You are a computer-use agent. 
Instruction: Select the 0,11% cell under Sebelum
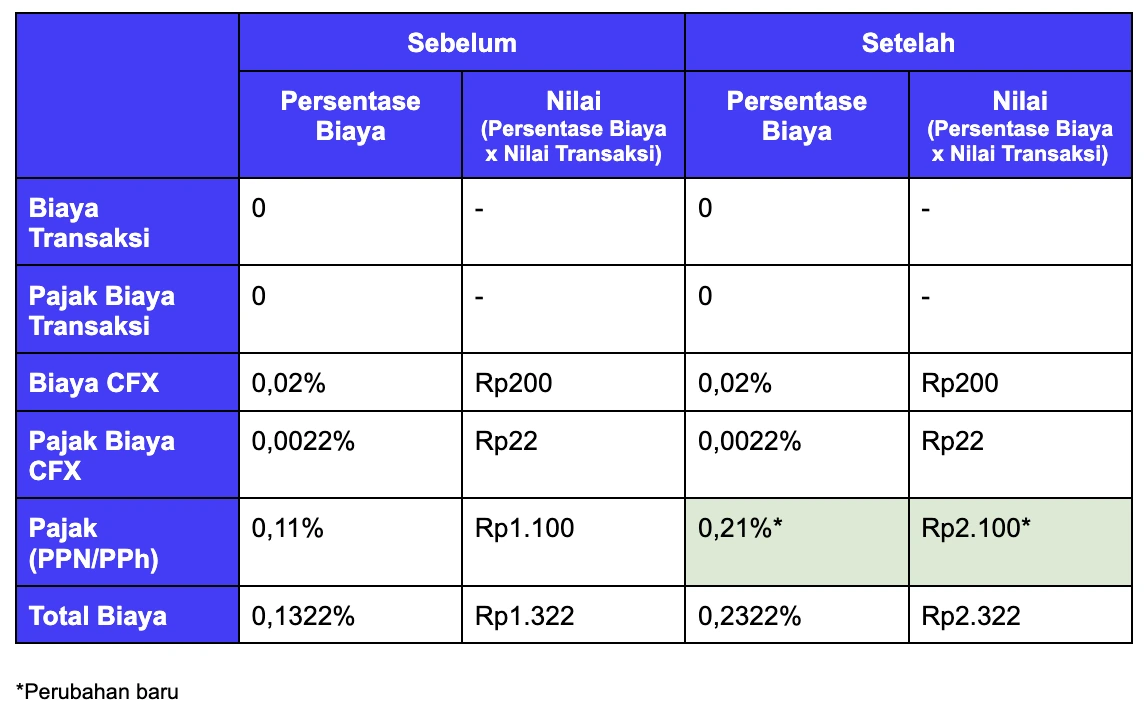click(x=351, y=542)
